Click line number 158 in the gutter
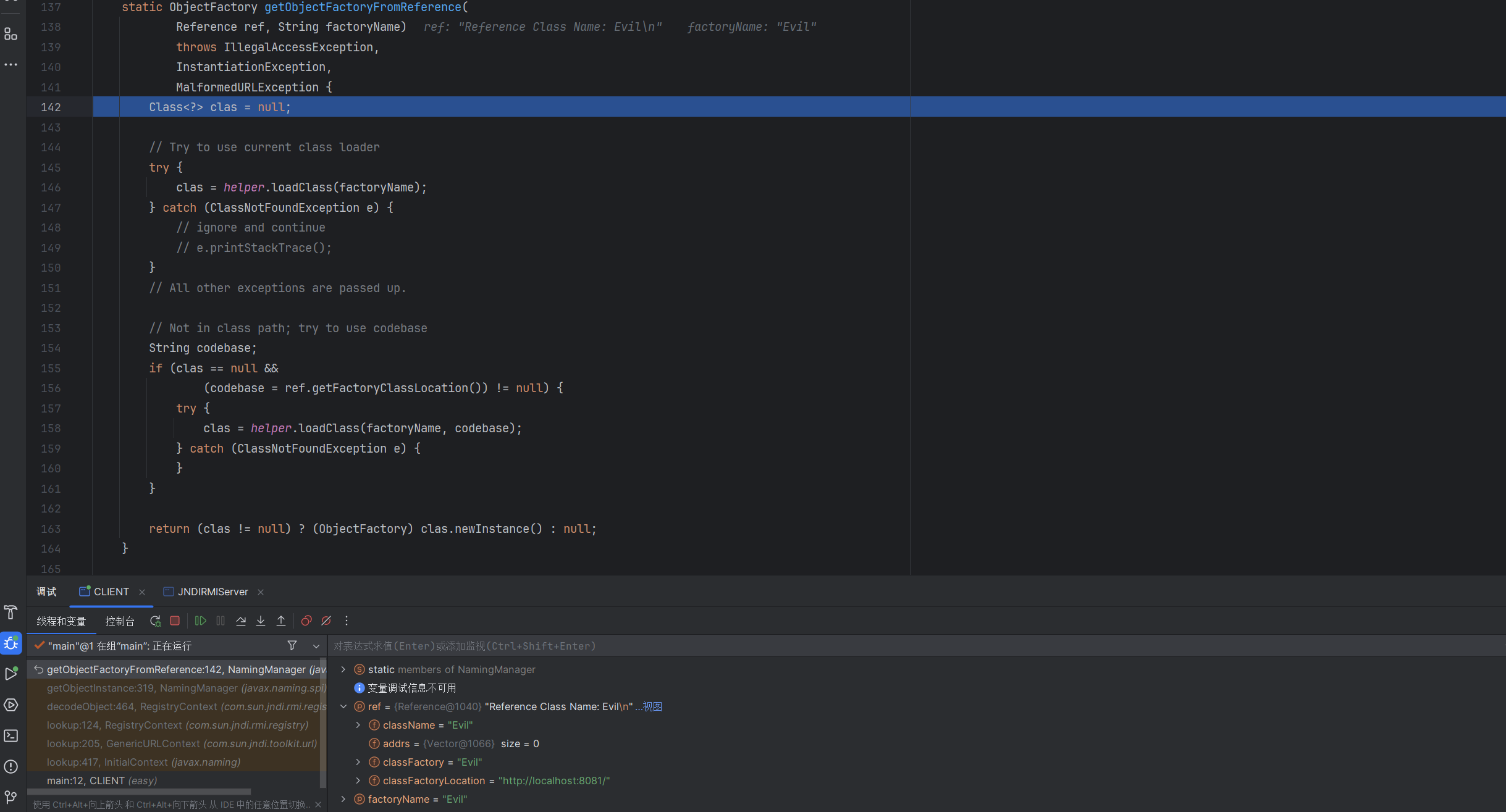This screenshot has height=812, width=1506. [51, 429]
